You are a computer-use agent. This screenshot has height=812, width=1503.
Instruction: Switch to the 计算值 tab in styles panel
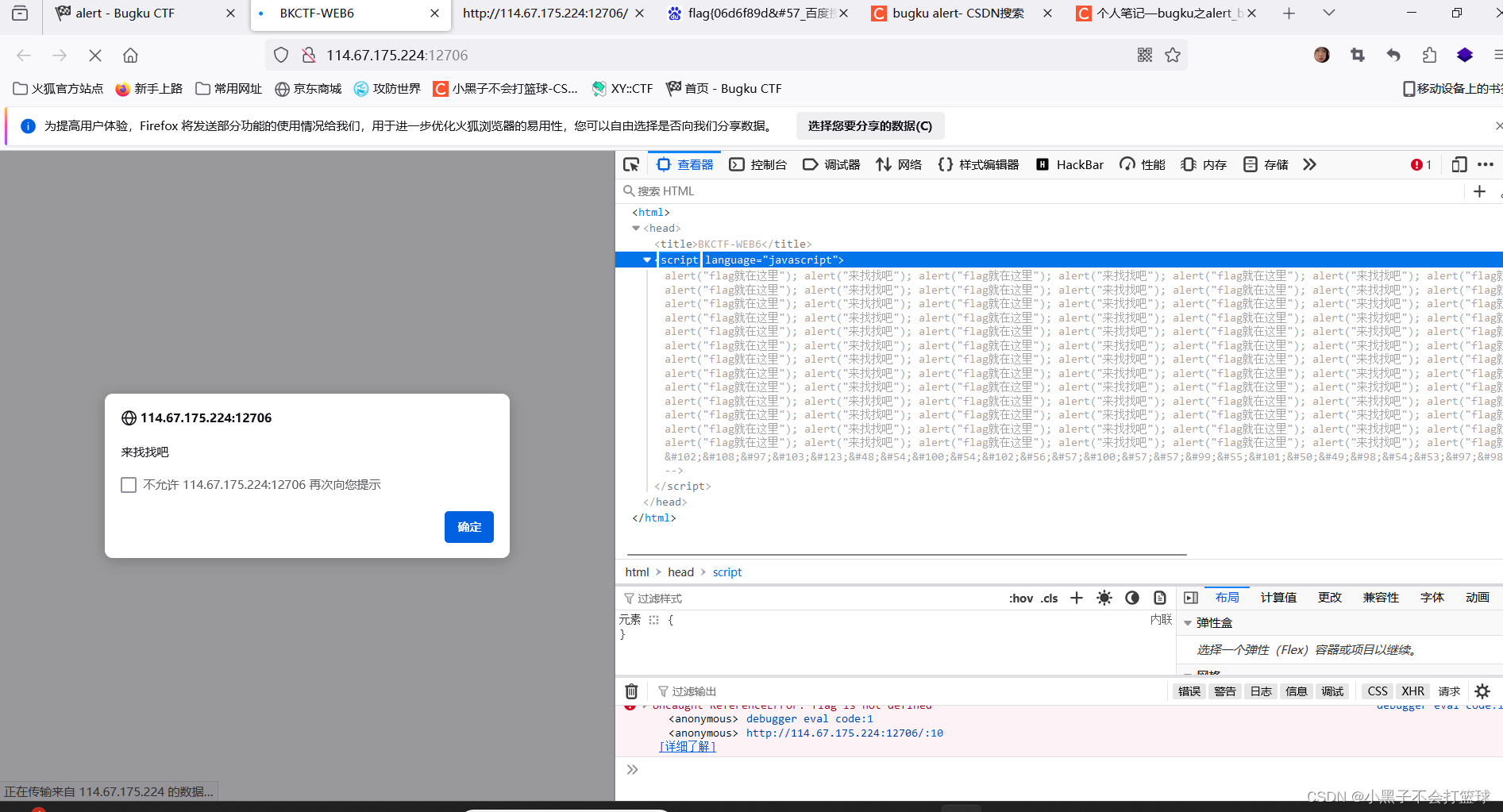click(x=1278, y=598)
